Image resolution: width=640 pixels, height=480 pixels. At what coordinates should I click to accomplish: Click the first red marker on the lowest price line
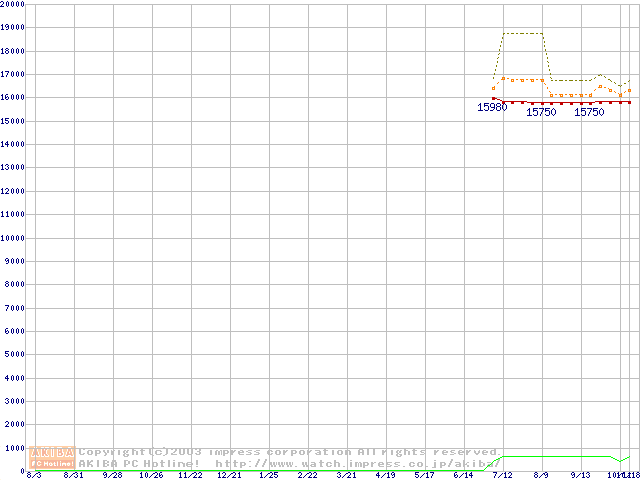493,98
